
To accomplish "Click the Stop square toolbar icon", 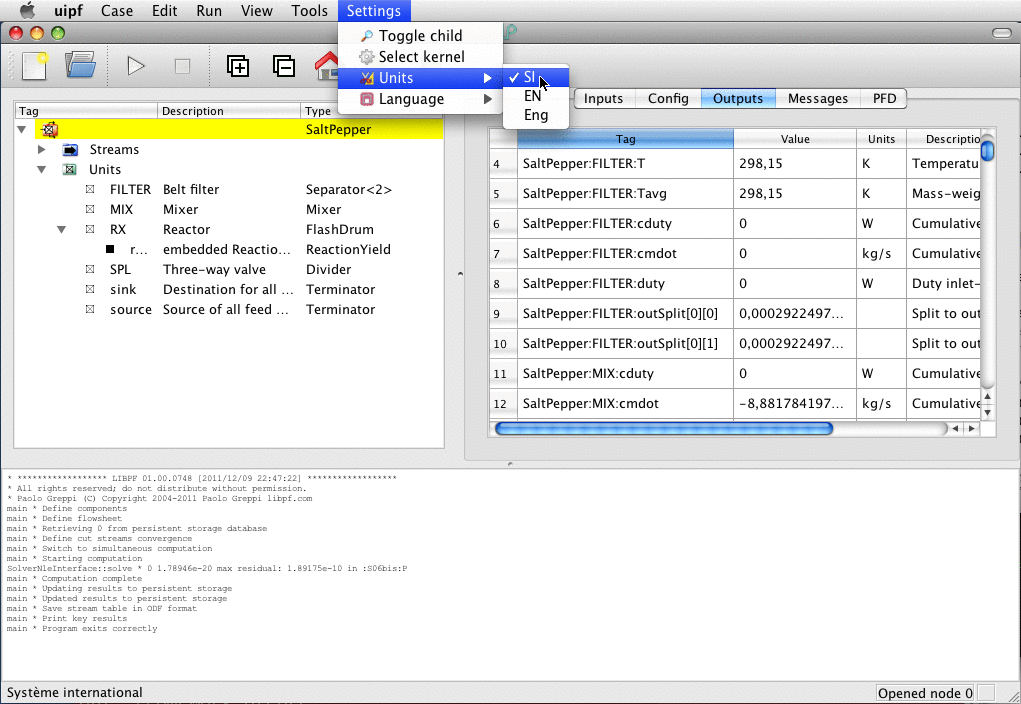I will click(182, 66).
